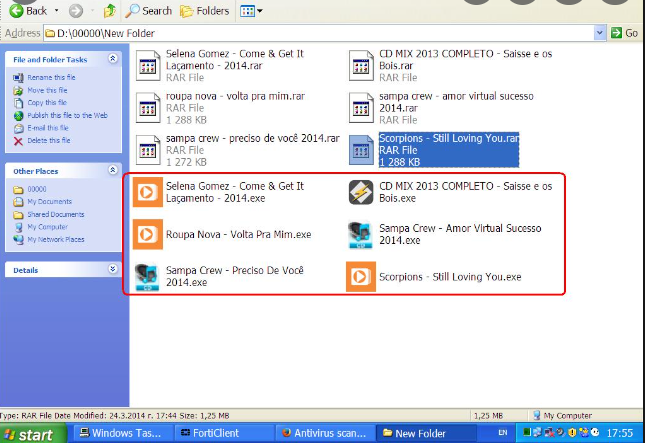645x443 pixels.
Task: Open My Documents in Other Places
Action: point(49,202)
